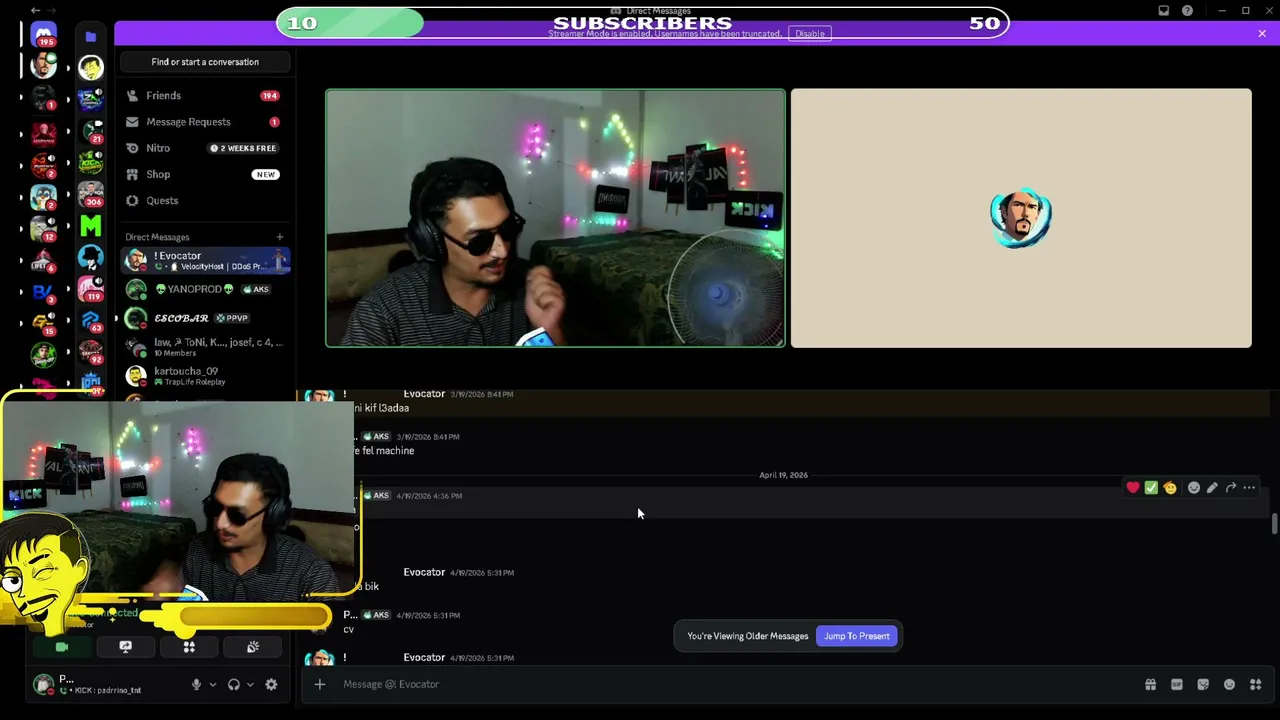Add green checkmark reaction to message
The width and height of the screenshot is (1280, 720).
[x=1151, y=488]
